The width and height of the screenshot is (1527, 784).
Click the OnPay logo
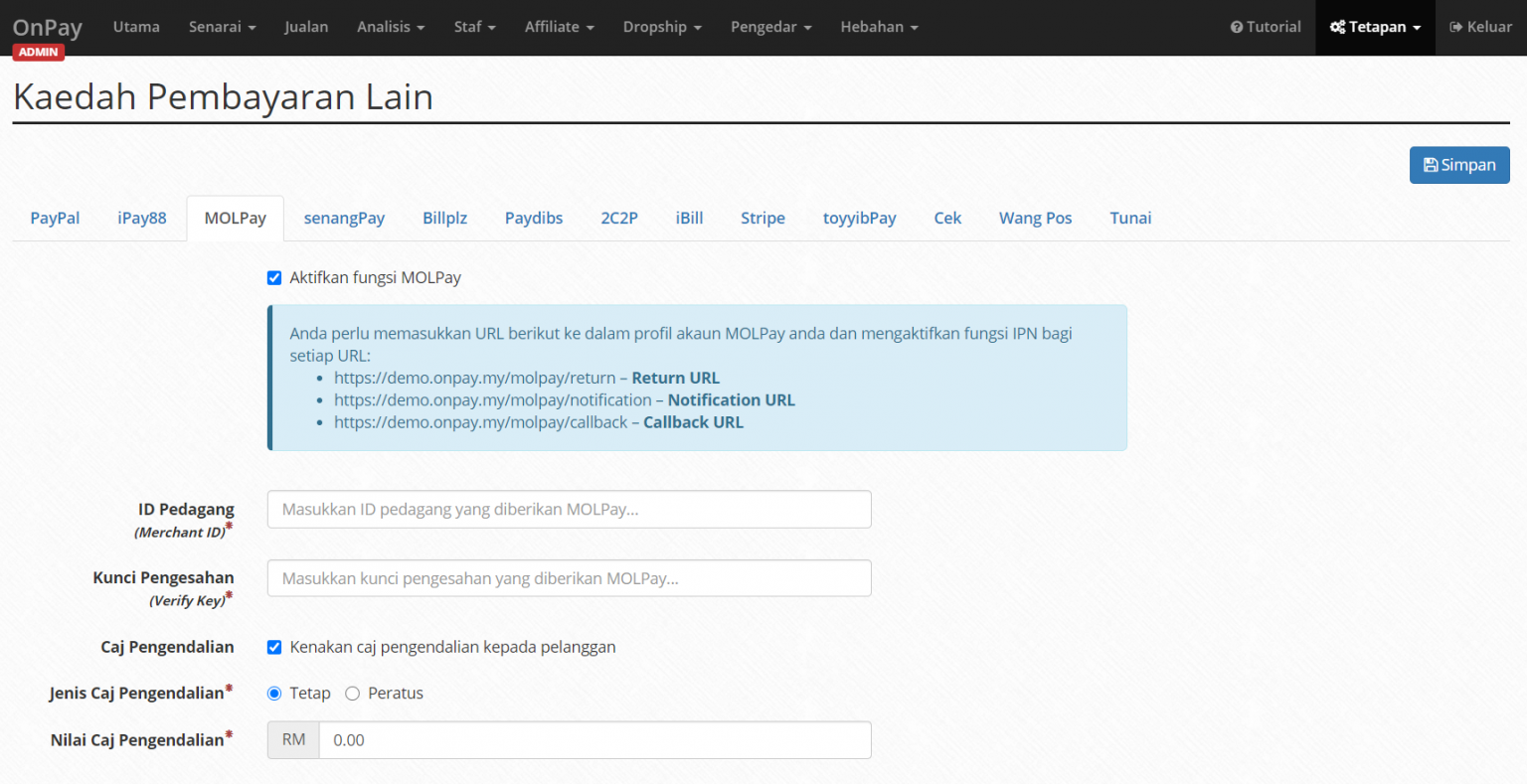click(x=47, y=26)
